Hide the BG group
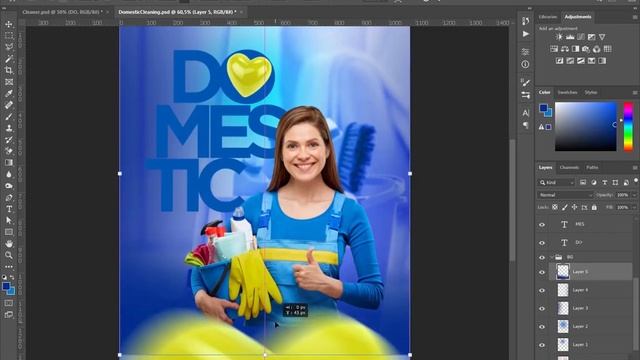 point(542,258)
